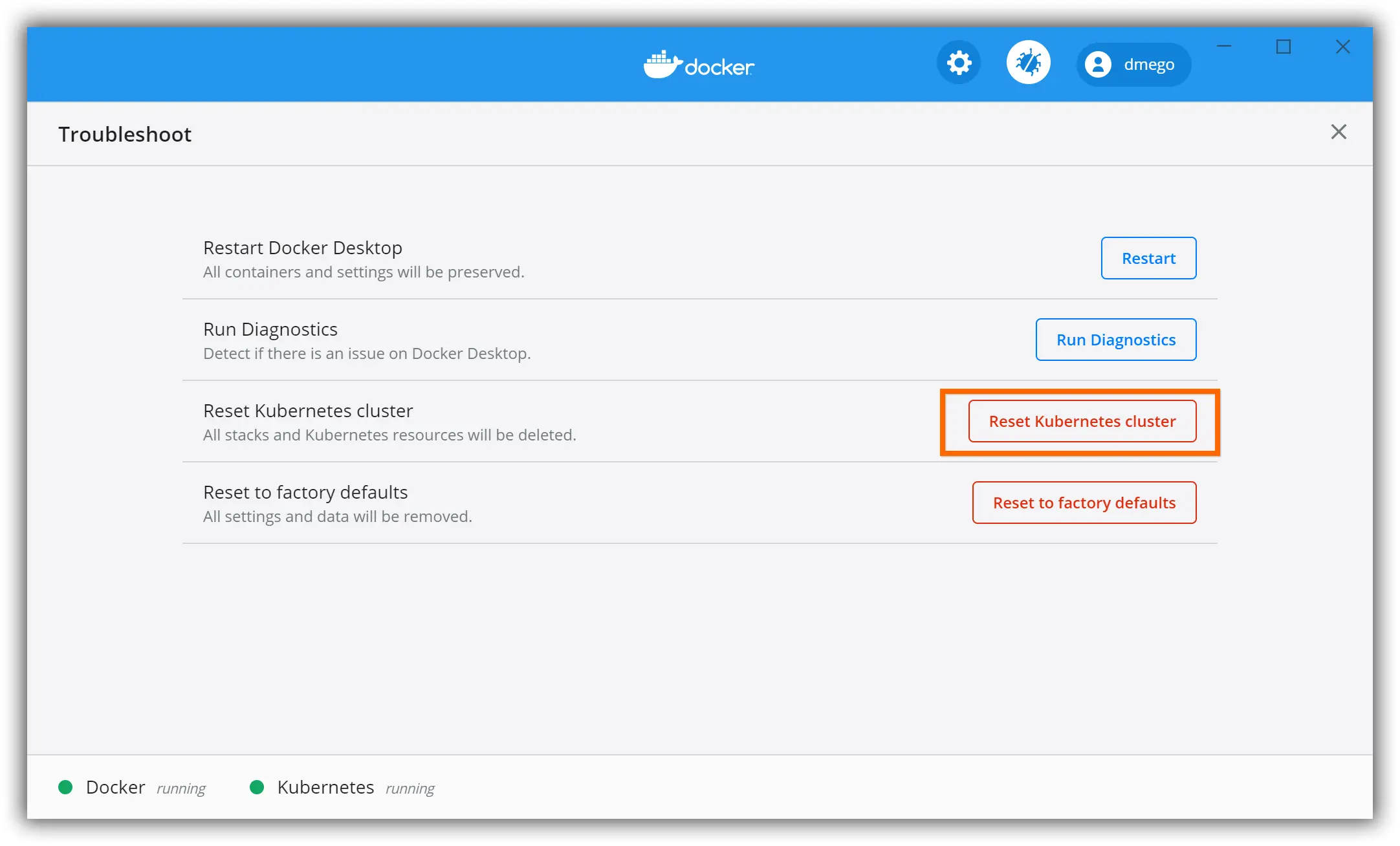The image size is (1400, 846).
Task: Open the dmego account menu
Action: [x=1133, y=64]
